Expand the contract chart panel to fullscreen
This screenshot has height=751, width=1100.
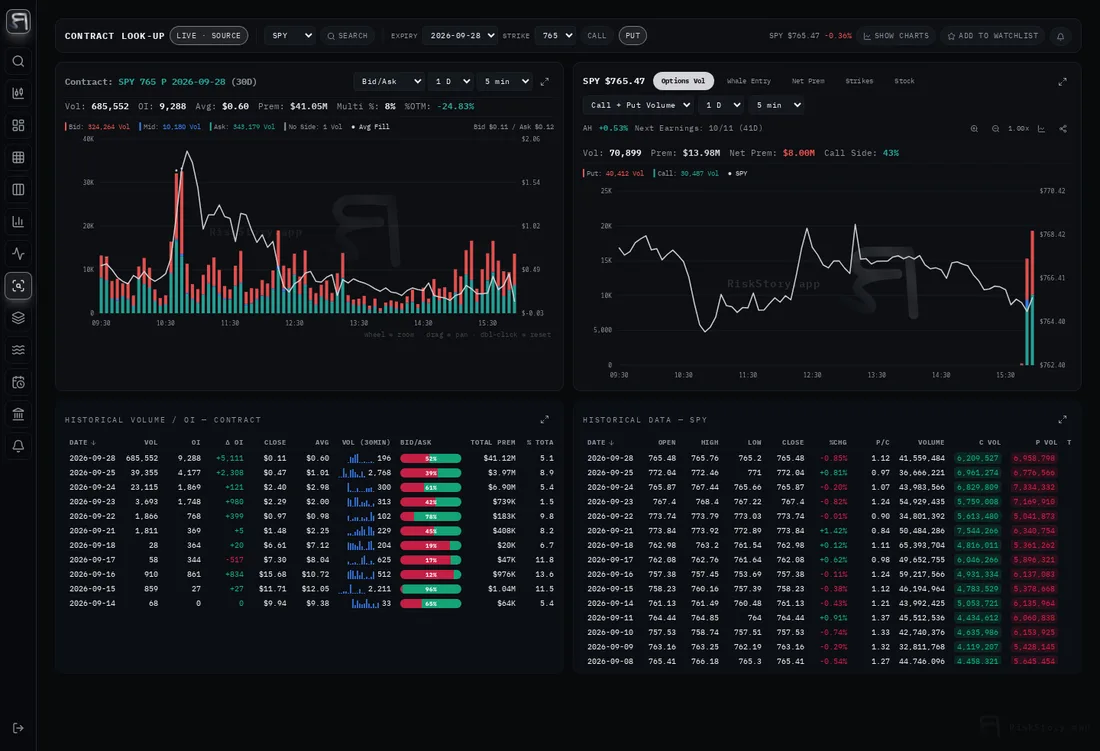coord(544,82)
